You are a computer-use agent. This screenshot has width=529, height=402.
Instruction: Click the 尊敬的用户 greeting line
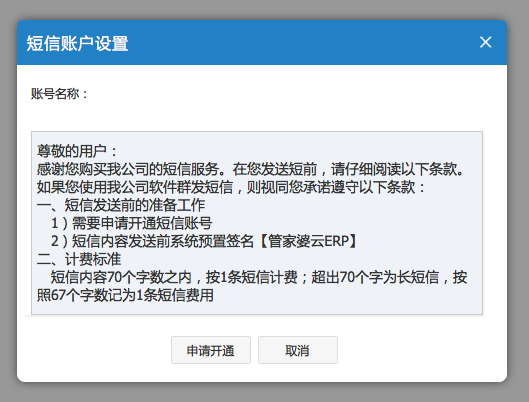(x=77, y=151)
